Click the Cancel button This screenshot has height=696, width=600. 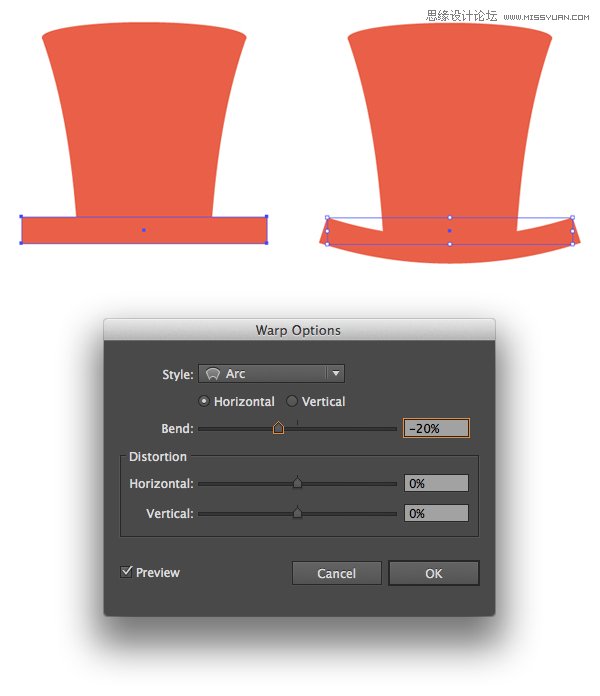(x=337, y=573)
